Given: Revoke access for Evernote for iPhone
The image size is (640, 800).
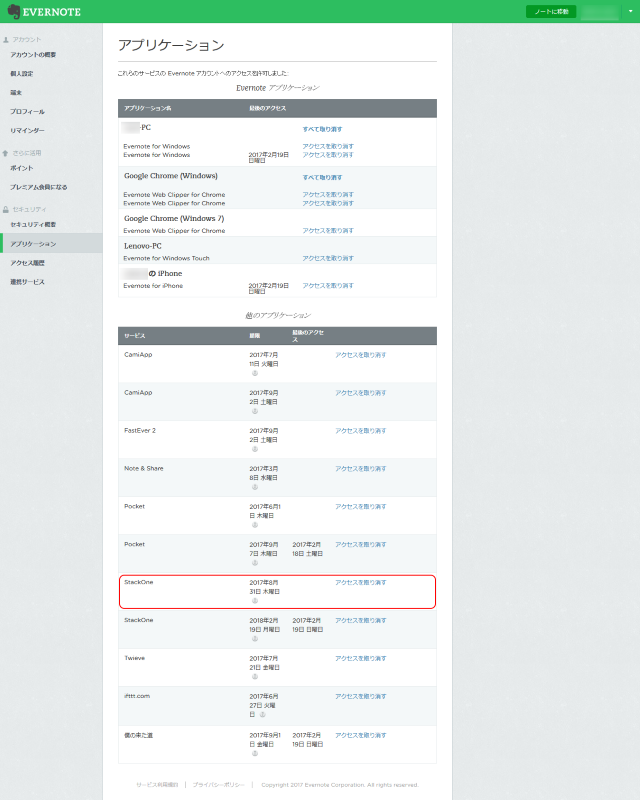Looking at the screenshot, I should click(x=328, y=286).
